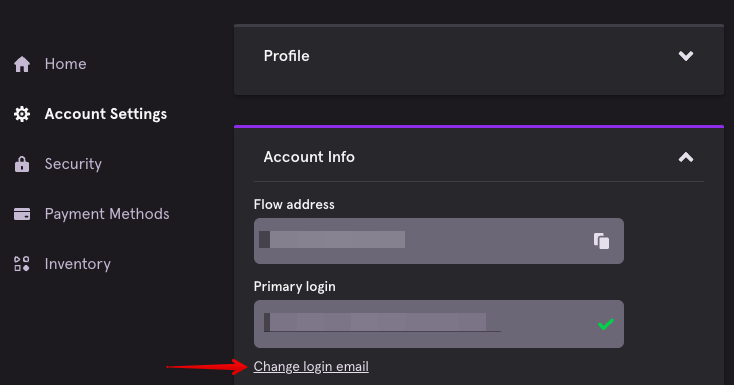Click the green checkmark in Primary login
734x385 pixels.
[606, 324]
